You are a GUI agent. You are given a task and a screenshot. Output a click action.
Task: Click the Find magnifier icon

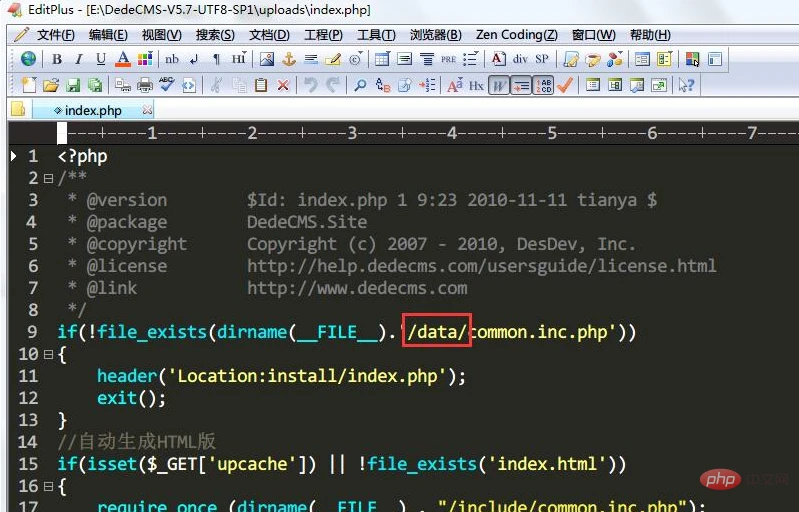click(360, 85)
